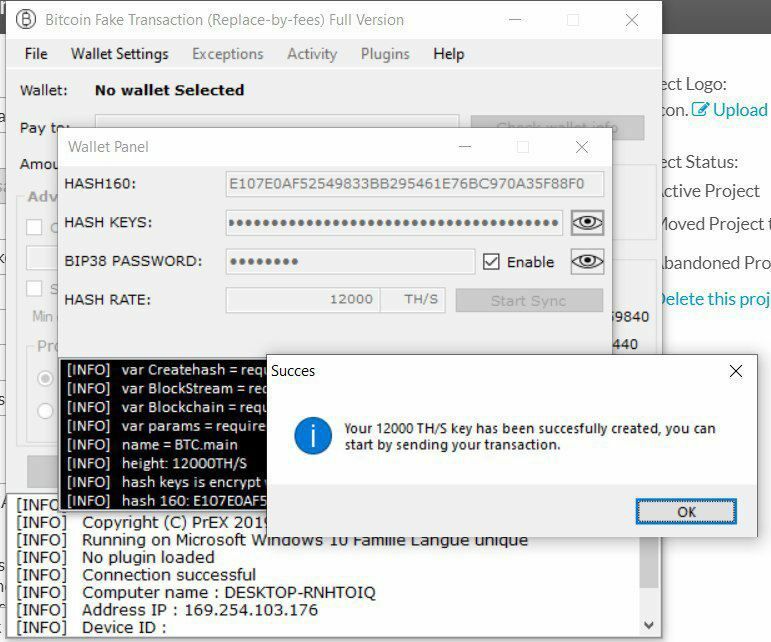
Task: Open the Wallet Settings menu
Action: click(119, 54)
